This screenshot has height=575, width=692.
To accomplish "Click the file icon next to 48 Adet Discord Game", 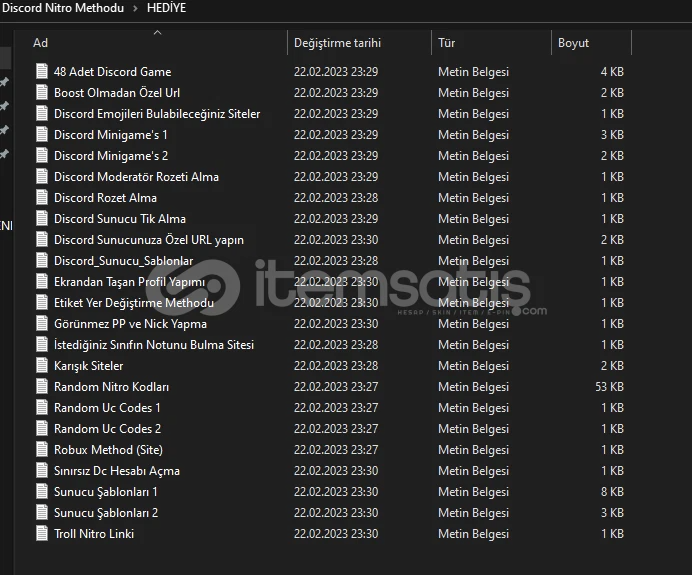I will tap(42, 71).
